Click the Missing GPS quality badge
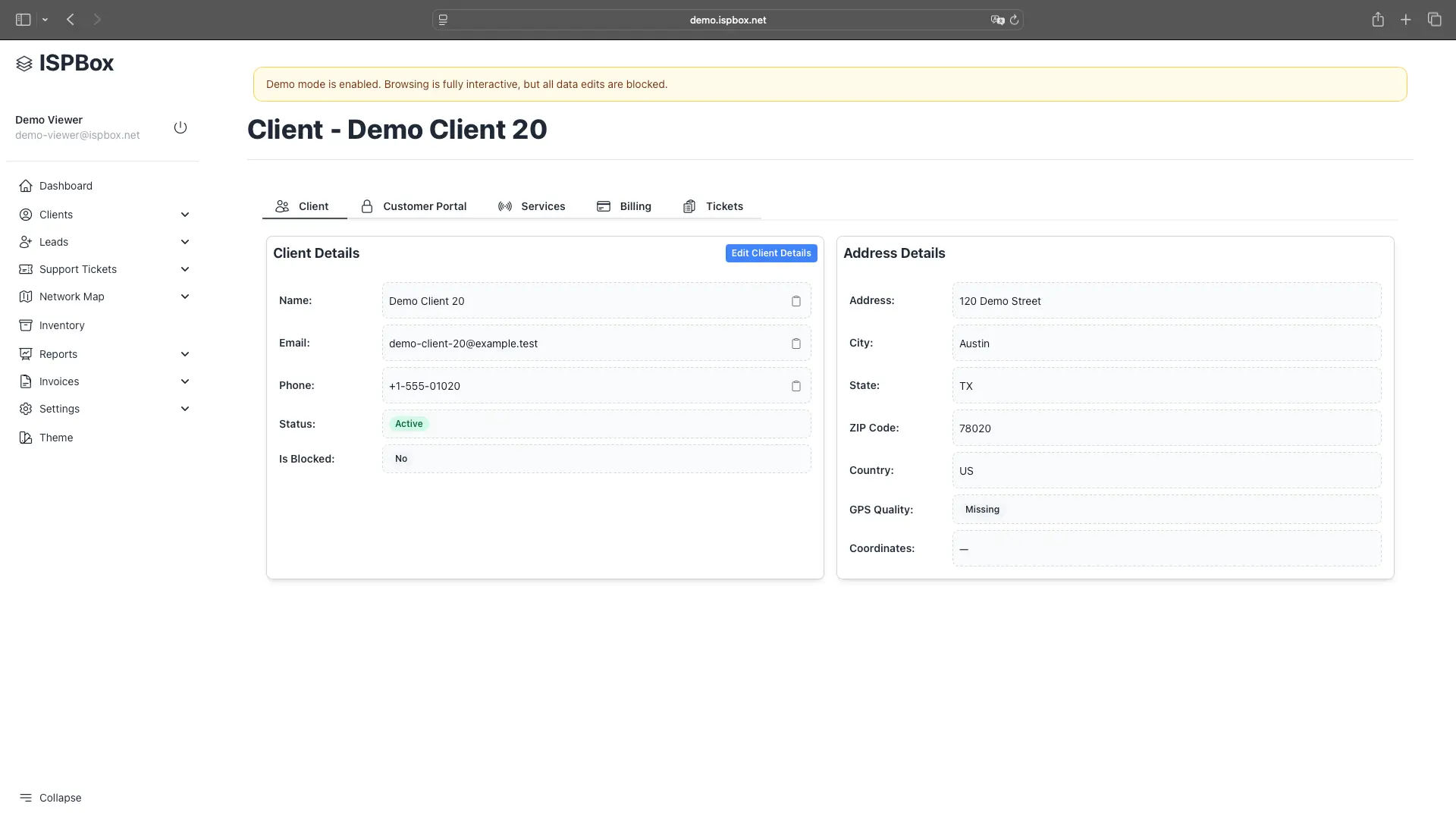The width and height of the screenshot is (1456, 819). coord(982,510)
